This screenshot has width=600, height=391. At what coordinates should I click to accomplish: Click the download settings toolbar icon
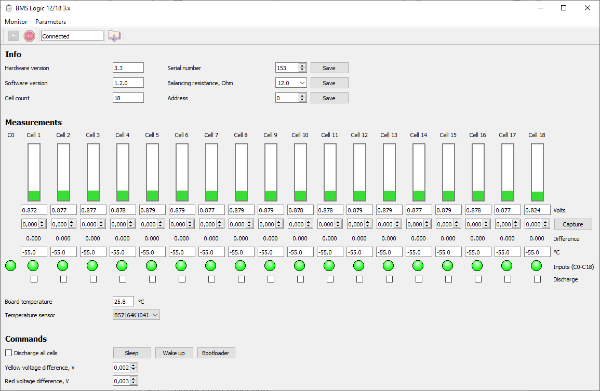click(114, 36)
